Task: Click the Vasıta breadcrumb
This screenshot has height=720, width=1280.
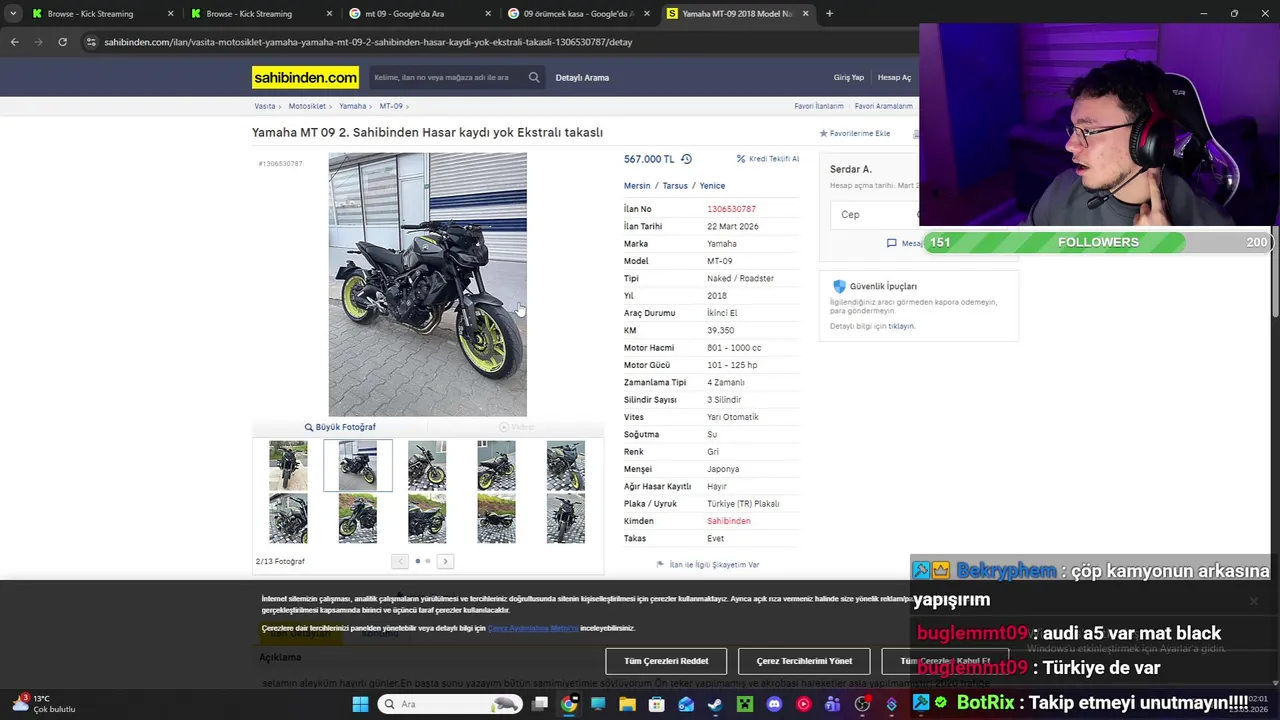Action: tap(264, 106)
